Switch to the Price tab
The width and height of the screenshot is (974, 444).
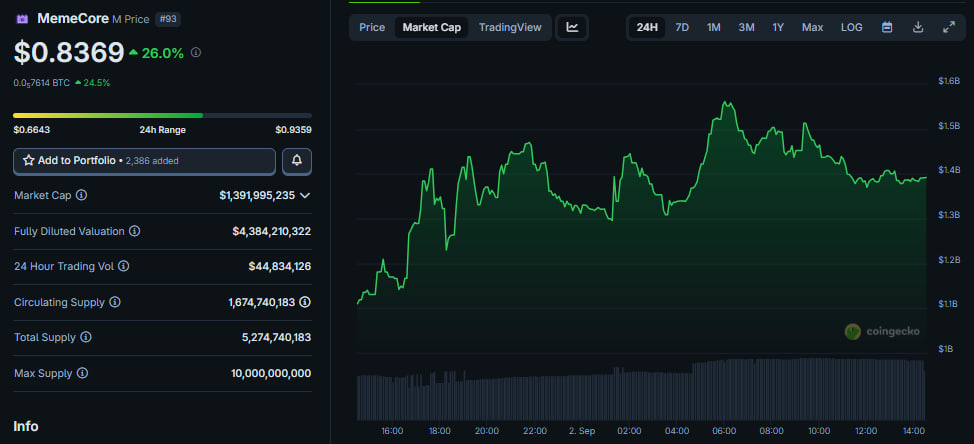372,27
